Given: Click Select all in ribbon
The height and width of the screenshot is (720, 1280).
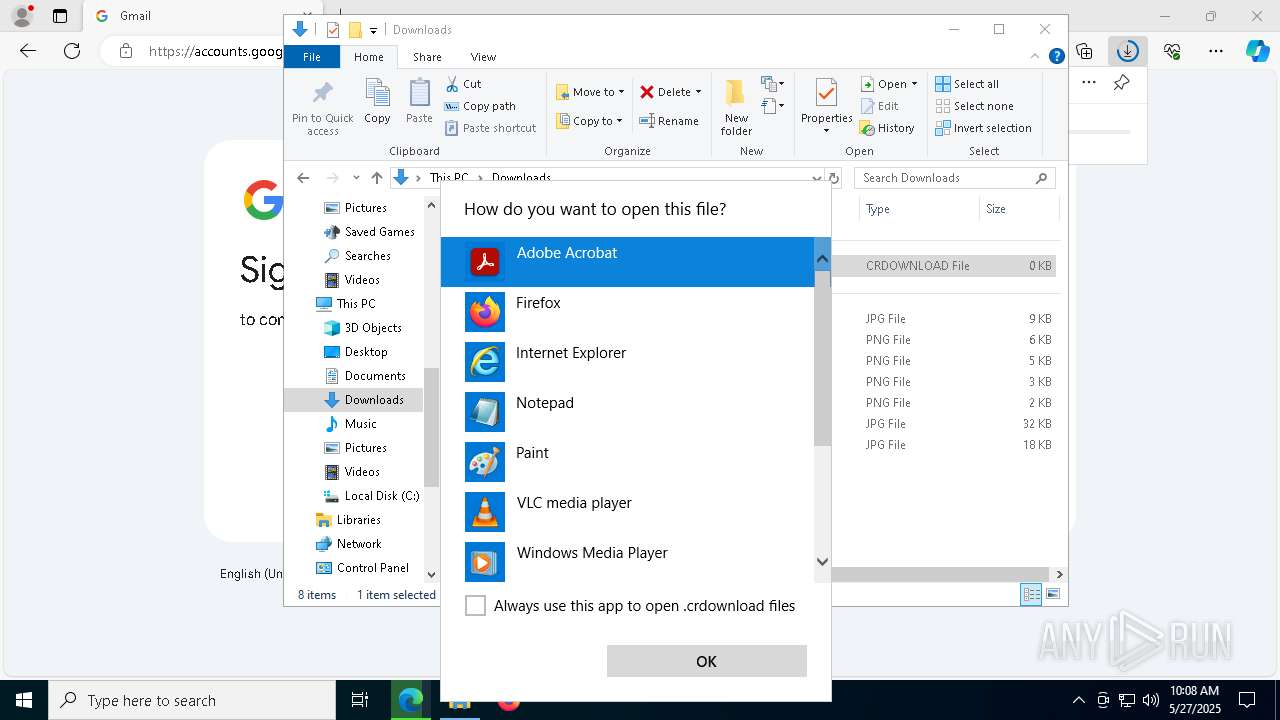Looking at the screenshot, I should point(967,84).
